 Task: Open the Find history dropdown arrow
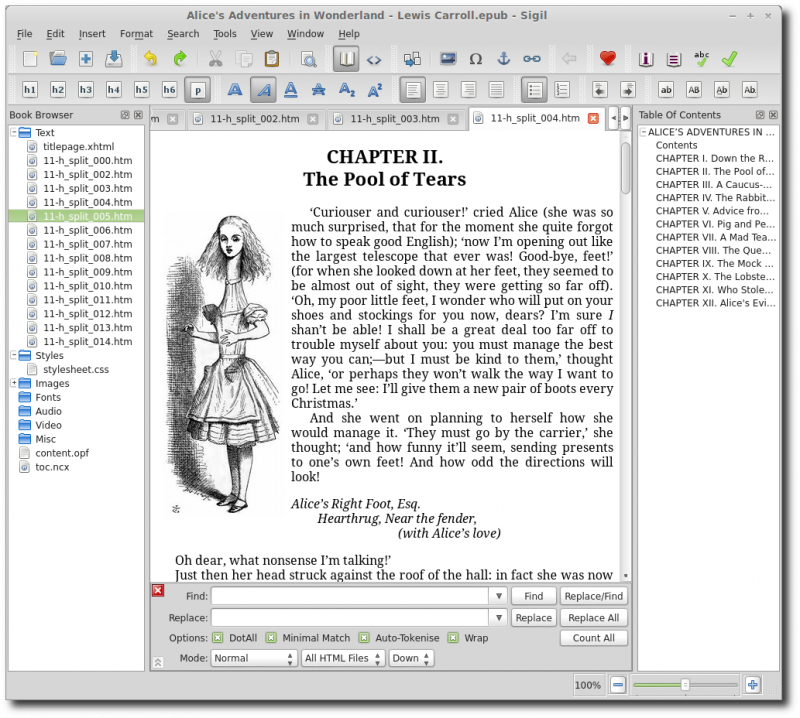tap(498, 596)
